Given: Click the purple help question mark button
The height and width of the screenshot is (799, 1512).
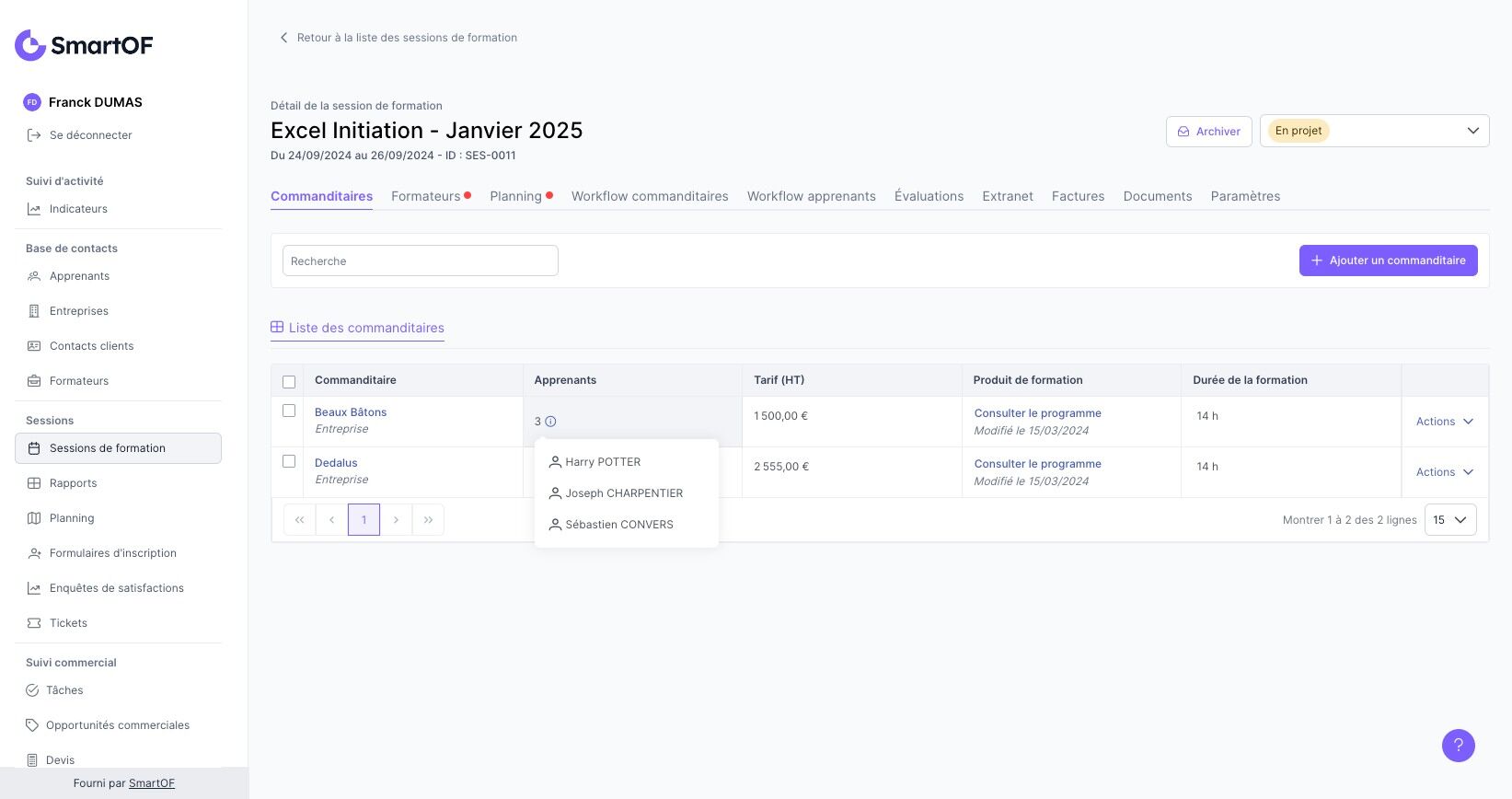Looking at the screenshot, I should tap(1458, 746).
